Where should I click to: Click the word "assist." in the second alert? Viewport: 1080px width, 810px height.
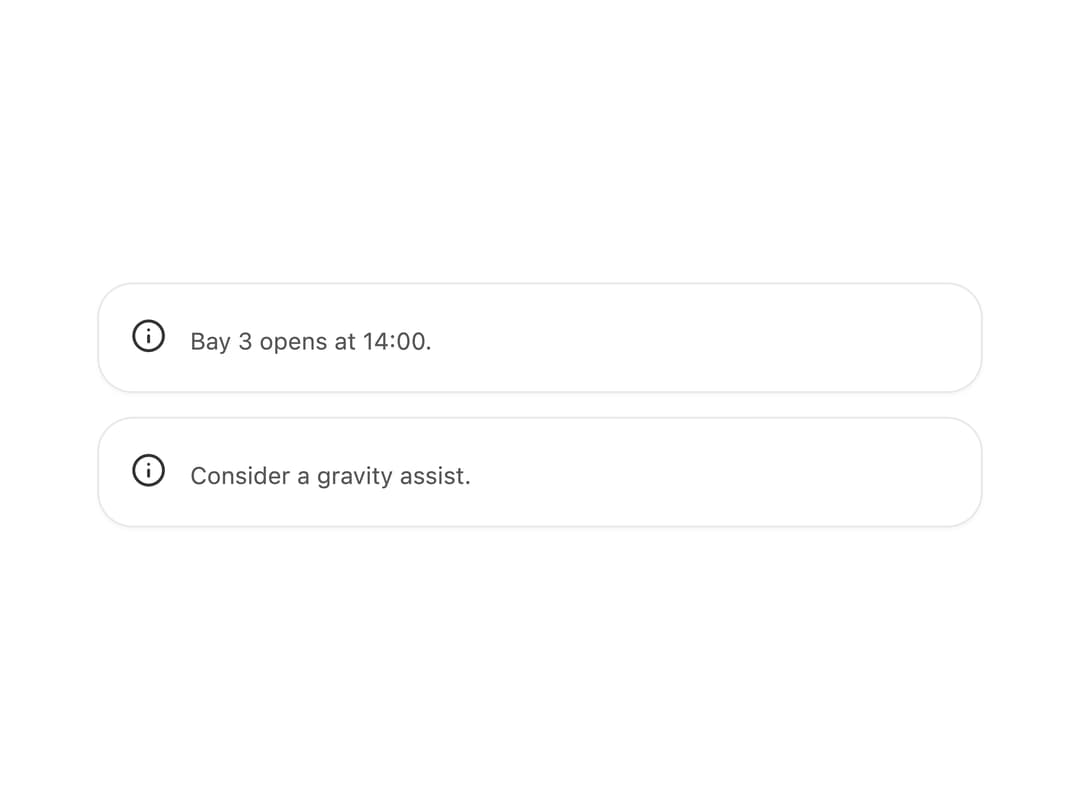(435, 475)
